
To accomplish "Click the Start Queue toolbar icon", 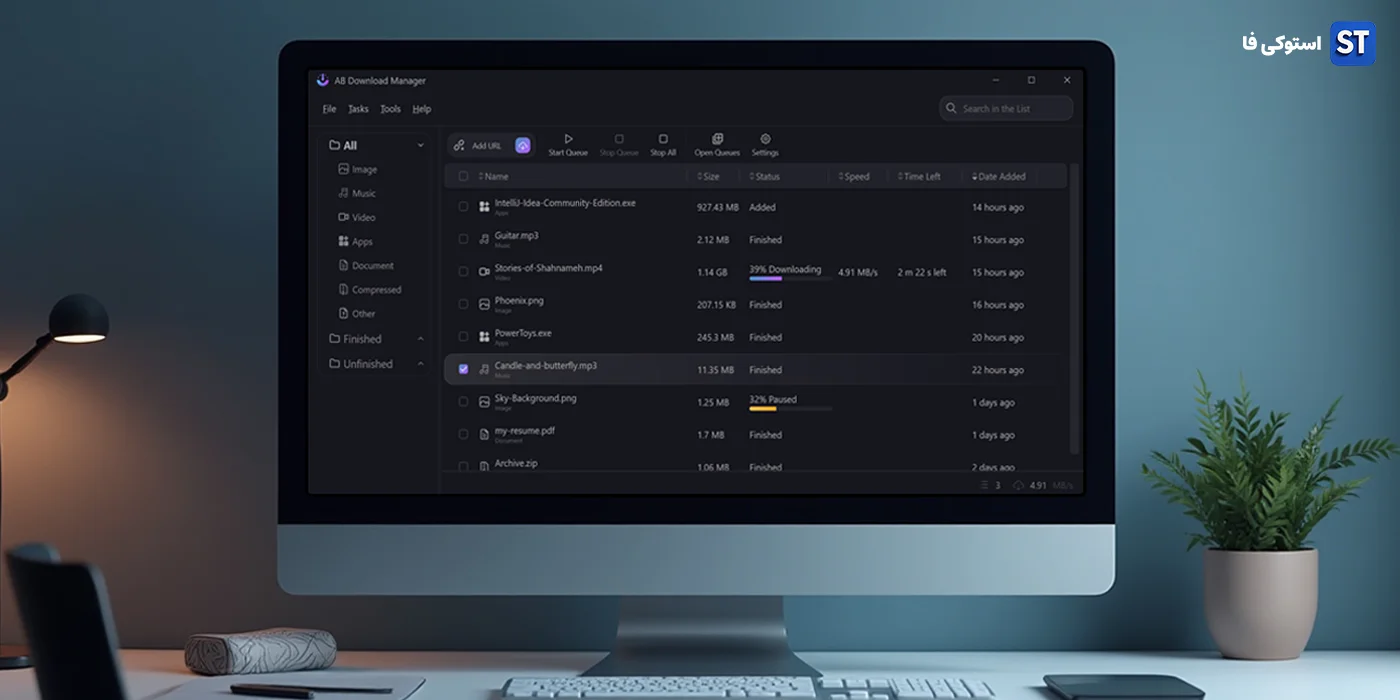I will coord(568,144).
